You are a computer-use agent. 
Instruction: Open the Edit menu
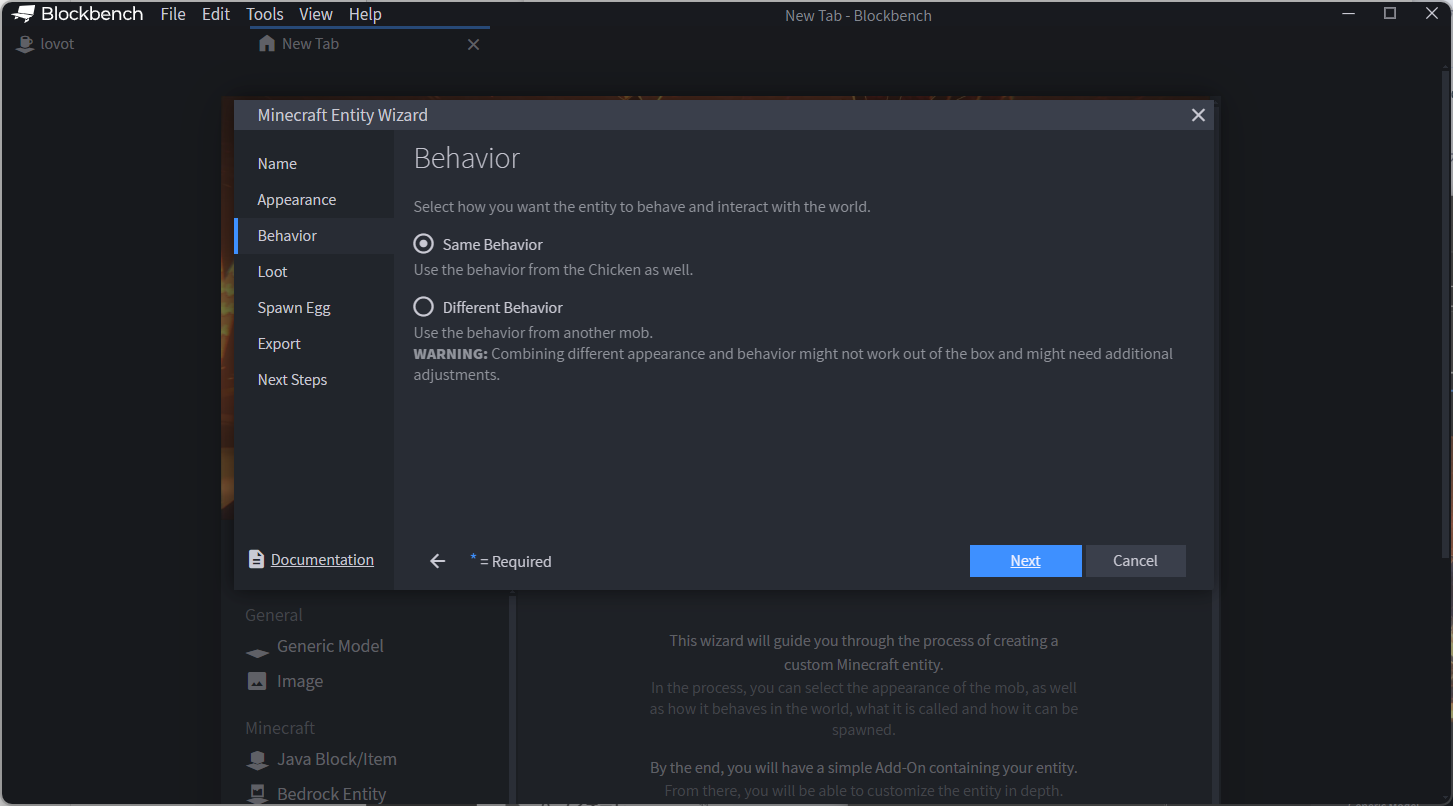216,14
